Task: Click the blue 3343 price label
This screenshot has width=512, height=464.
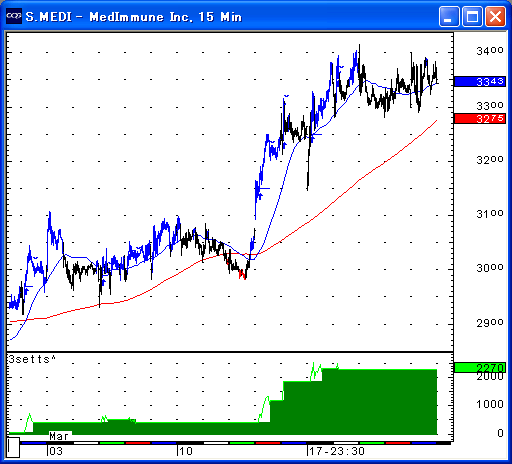Action: [x=480, y=81]
